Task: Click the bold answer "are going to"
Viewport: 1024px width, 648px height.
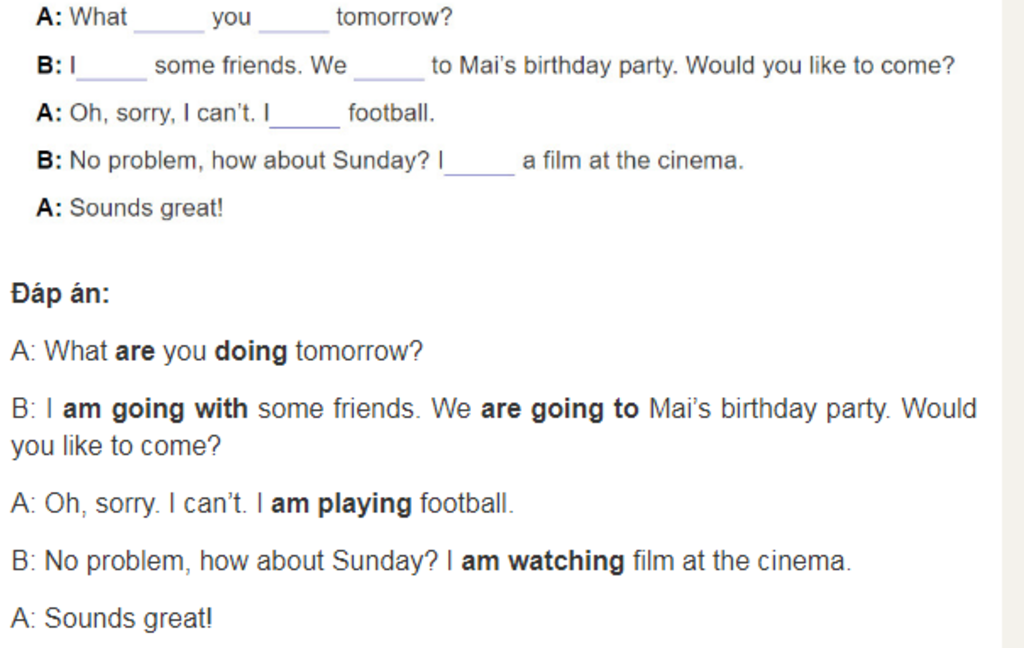Action: (560, 409)
